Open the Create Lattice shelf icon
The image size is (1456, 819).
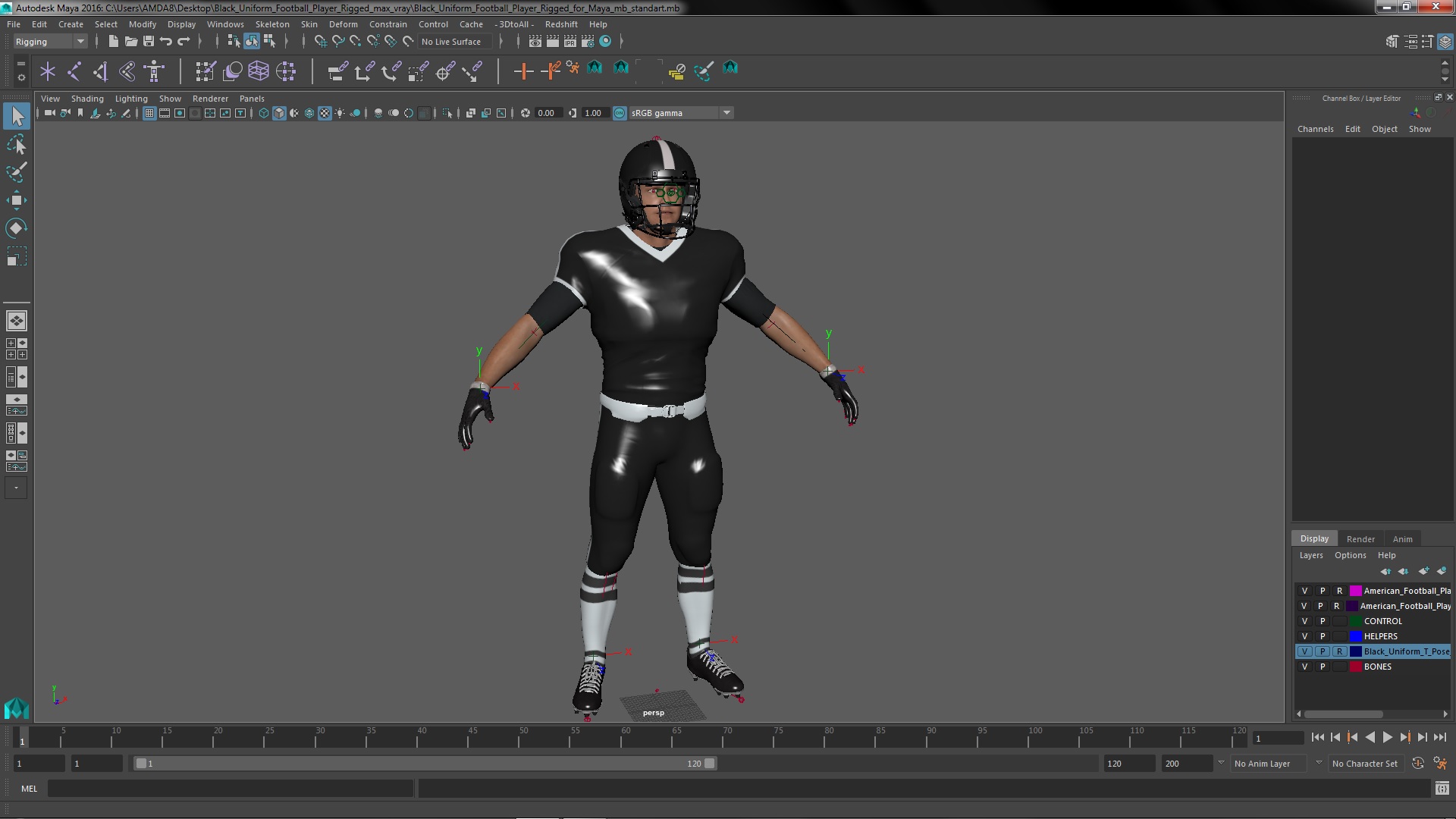[x=259, y=71]
